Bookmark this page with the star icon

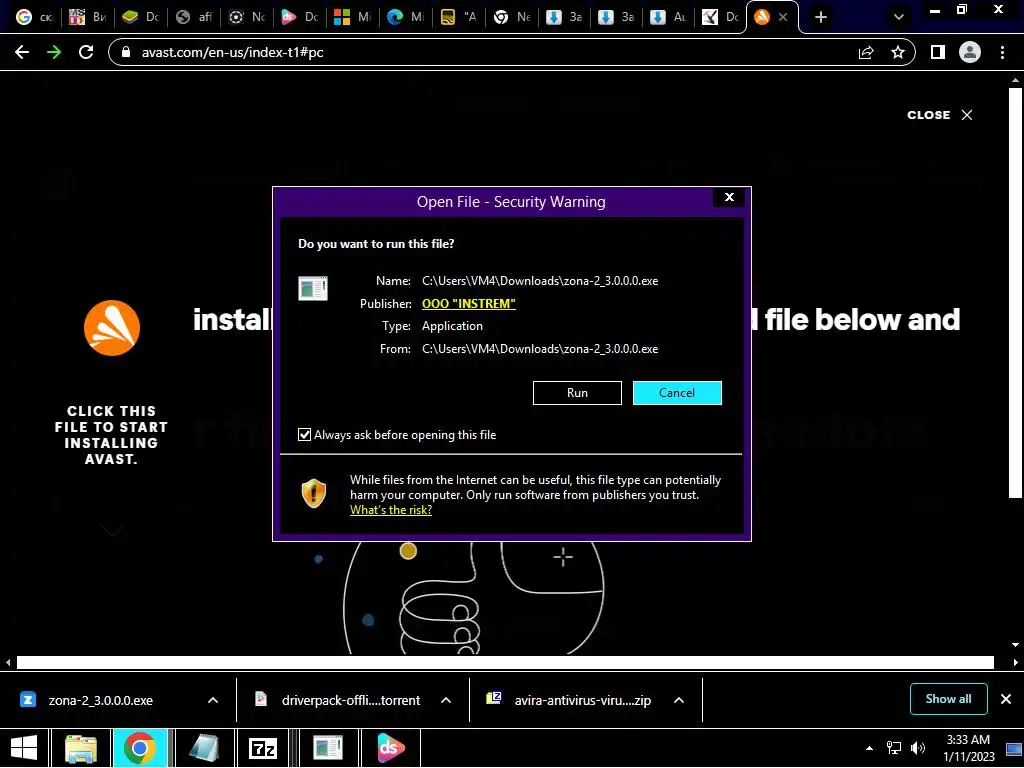[x=898, y=52]
